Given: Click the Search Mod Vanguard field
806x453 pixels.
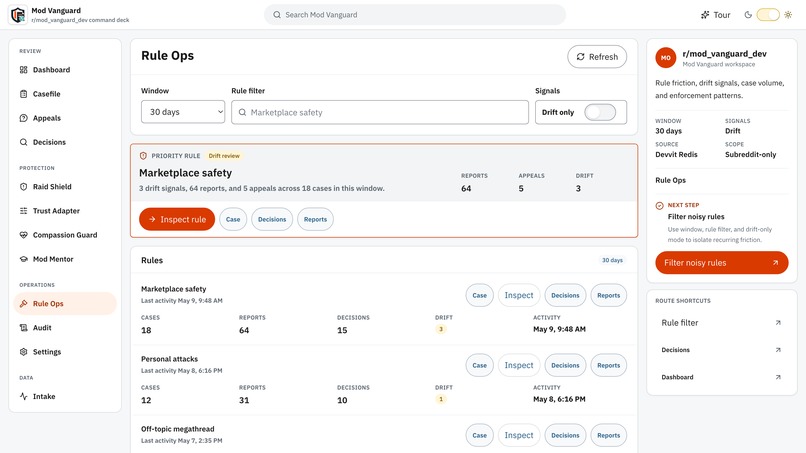Looking at the screenshot, I should (x=415, y=15).
